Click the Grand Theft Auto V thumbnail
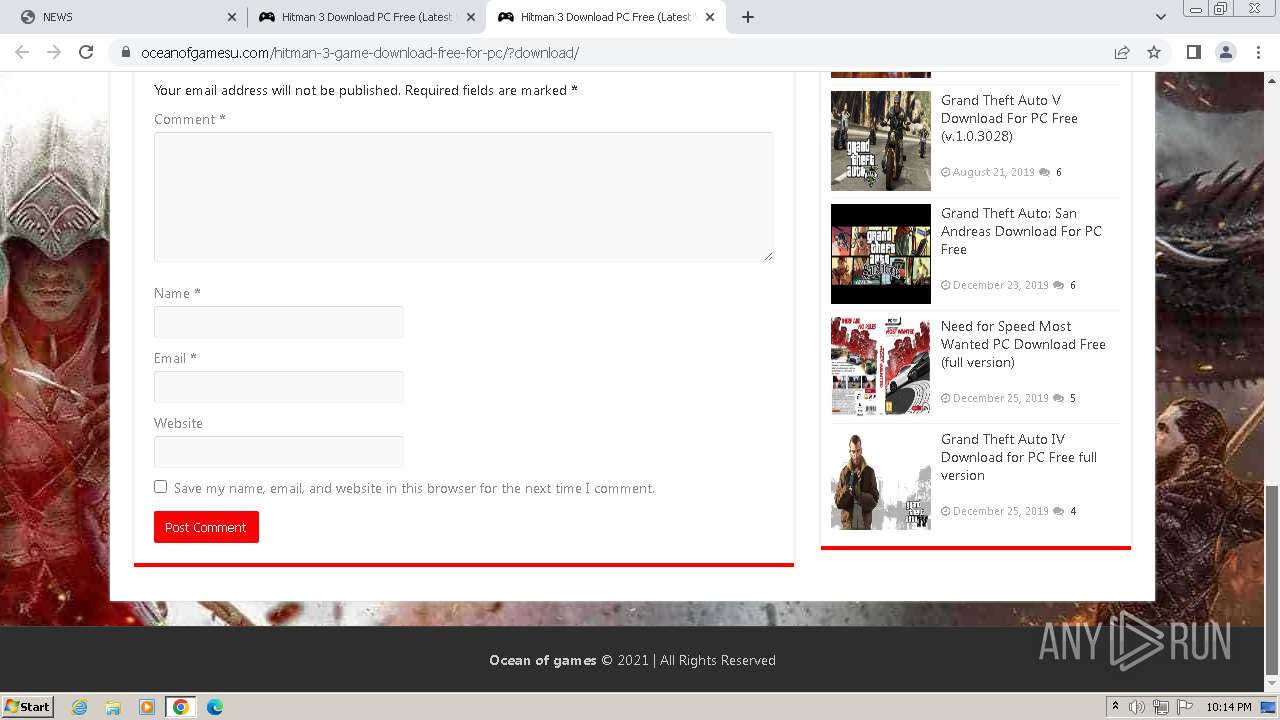The image size is (1280, 720). pyautogui.click(x=881, y=141)
